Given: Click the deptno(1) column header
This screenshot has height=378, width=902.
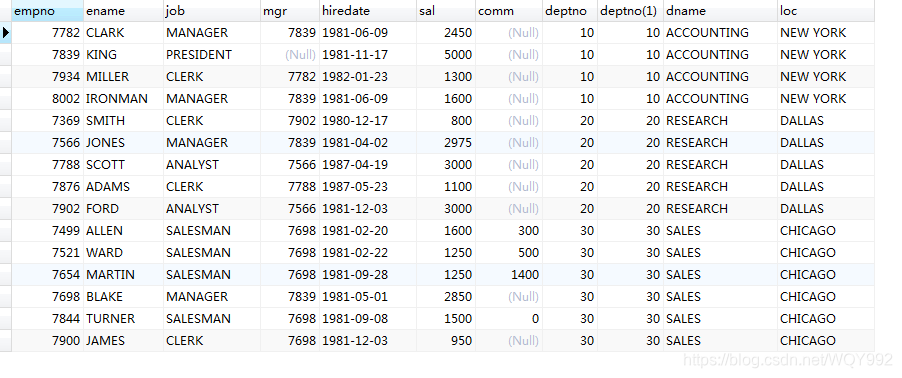Looking at the screenshot, I should click(x=630, y=11).
